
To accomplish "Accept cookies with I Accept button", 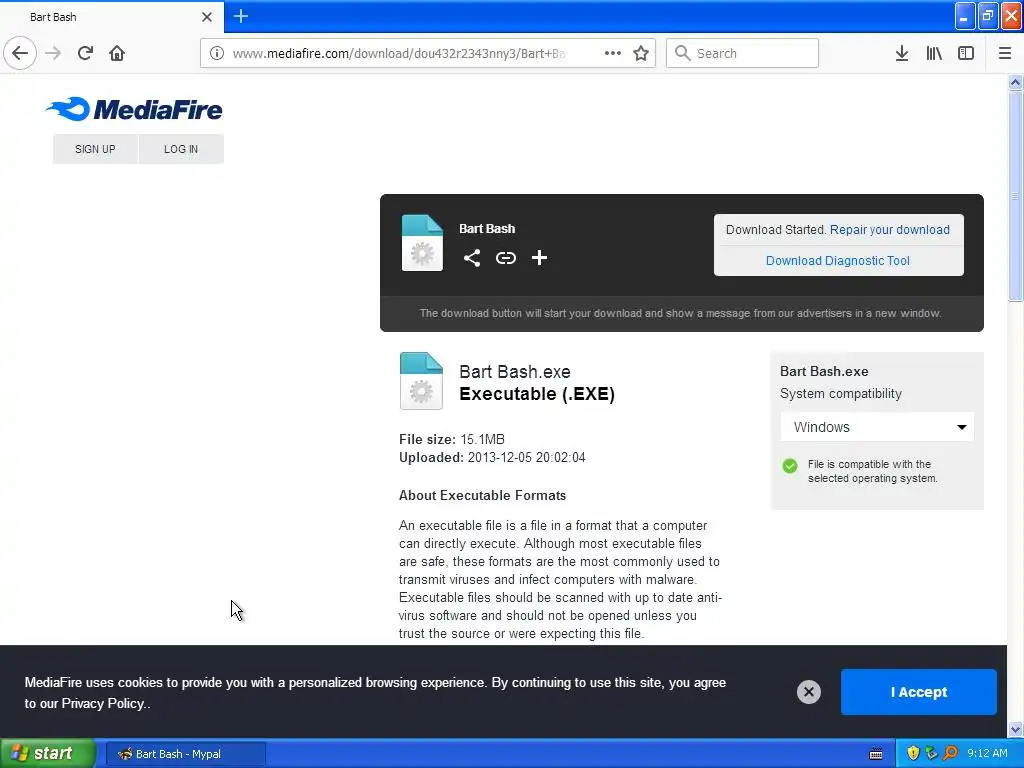I will (x=919, y=692).
